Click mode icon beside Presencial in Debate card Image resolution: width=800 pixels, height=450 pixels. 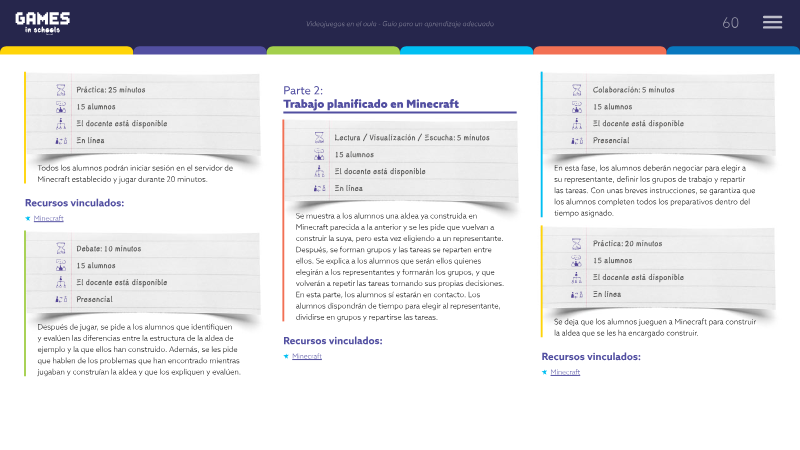point(61,299)
